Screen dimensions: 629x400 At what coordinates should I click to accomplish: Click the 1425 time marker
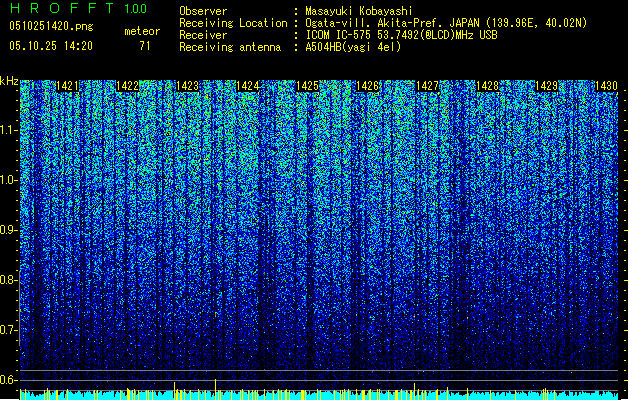click(x=307, y=86)
